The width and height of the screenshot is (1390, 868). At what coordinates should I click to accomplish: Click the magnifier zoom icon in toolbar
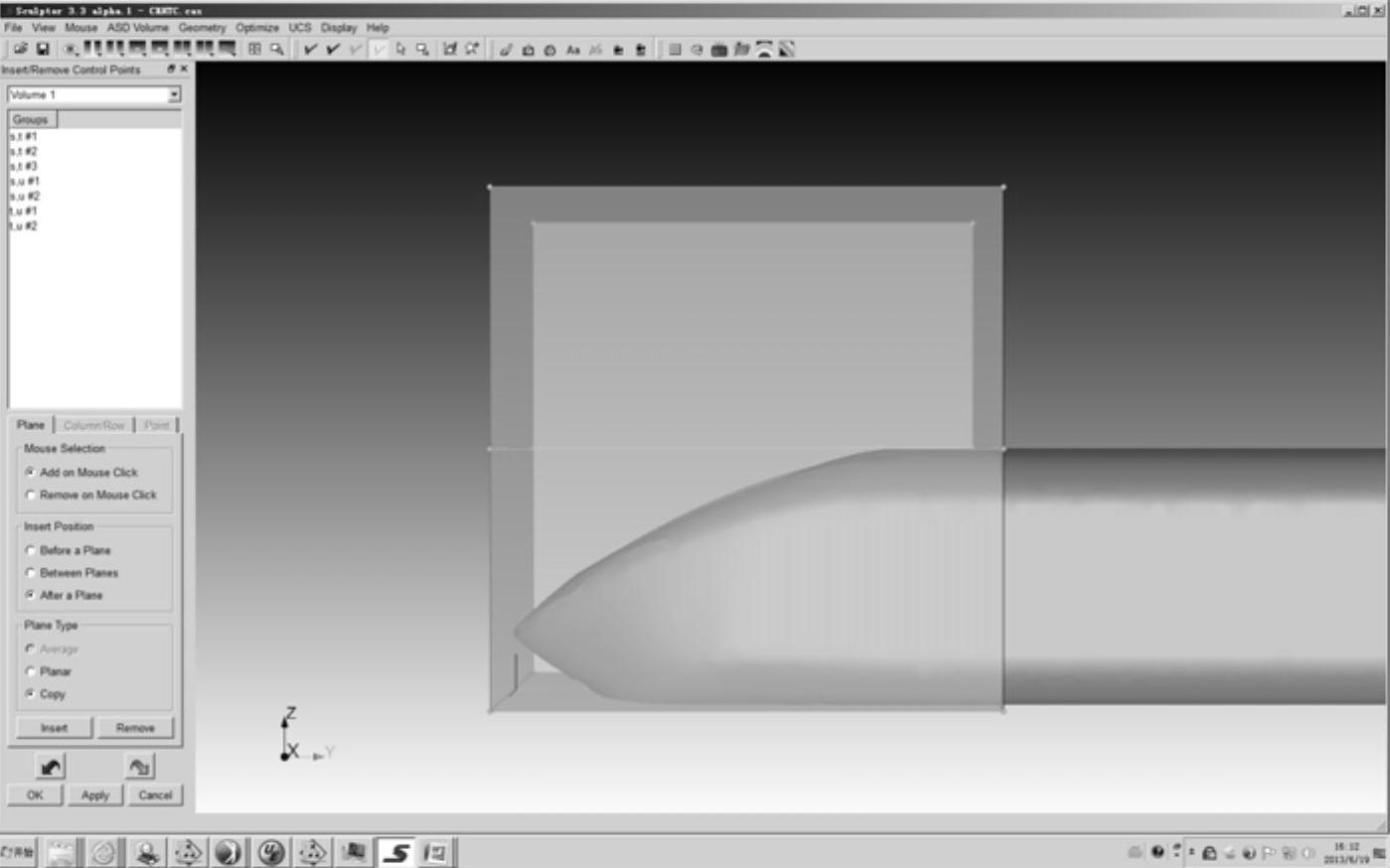point(276,49)
